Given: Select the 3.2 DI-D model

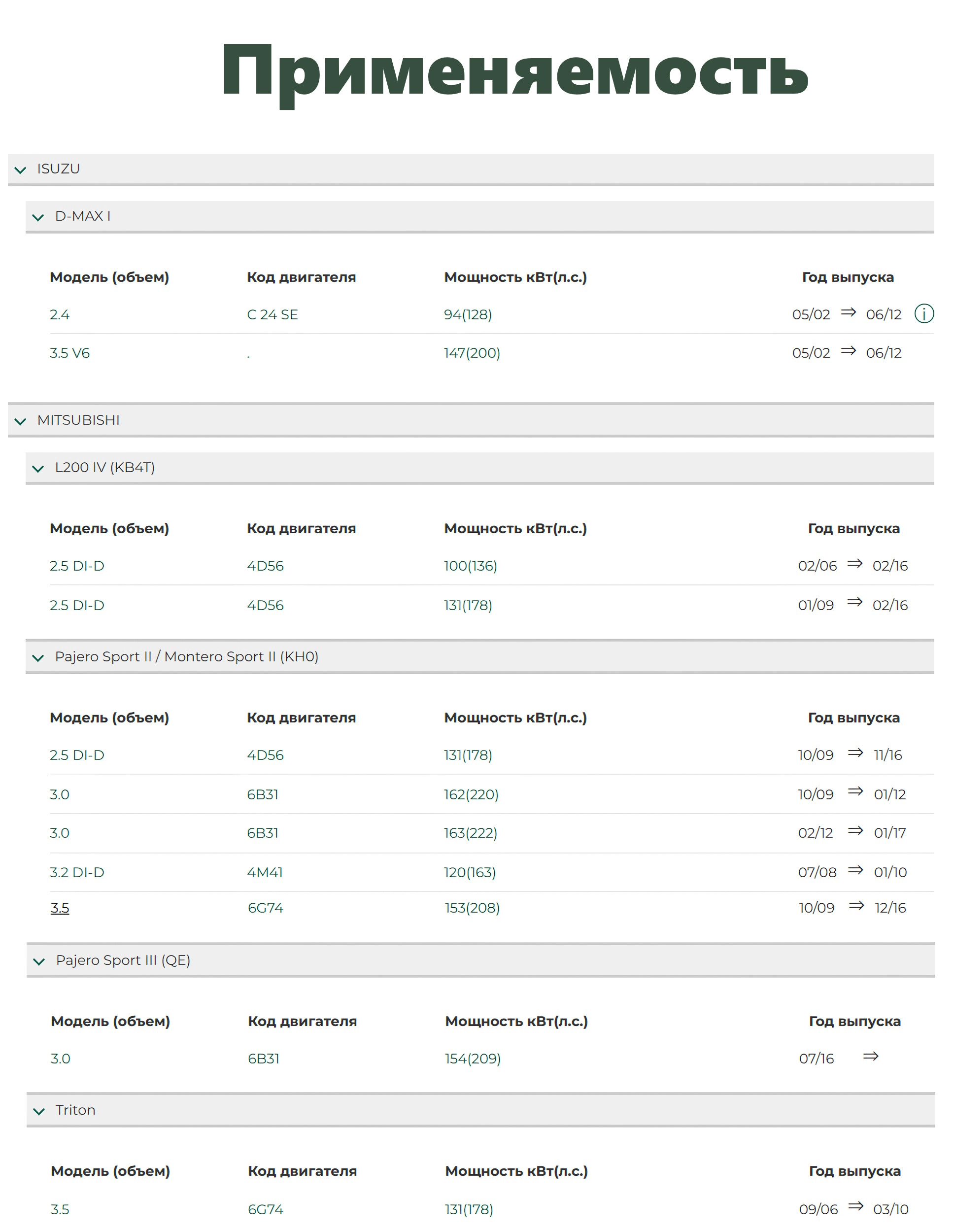Looking at the screenshot, I should tap(77, 872).
